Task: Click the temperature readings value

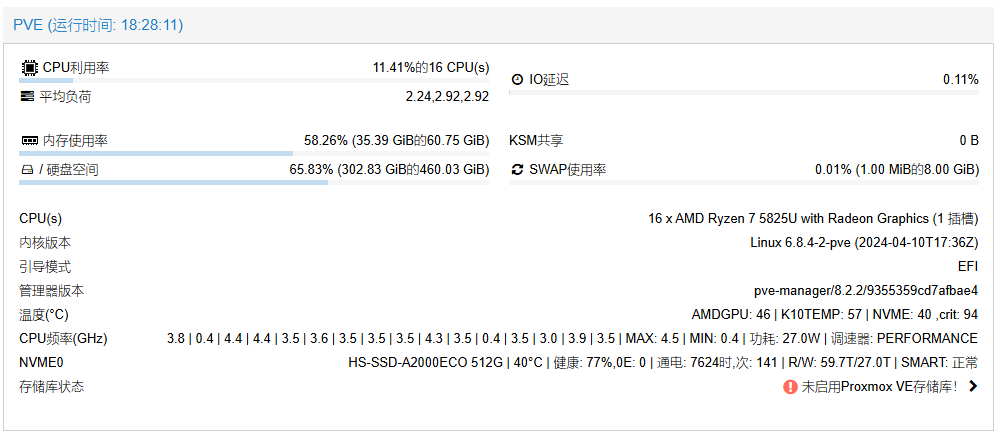Action: [834, 314]
